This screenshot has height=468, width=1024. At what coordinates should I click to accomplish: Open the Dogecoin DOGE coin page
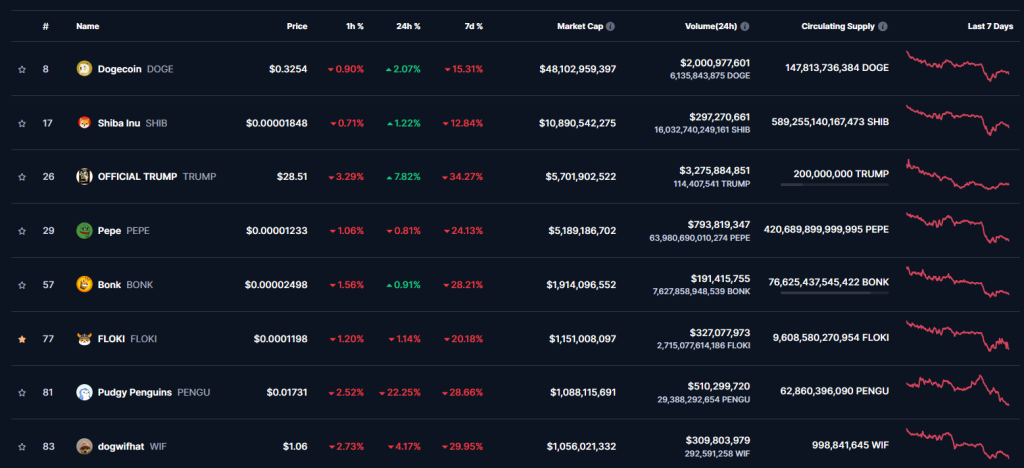pyautogui.click(x=135, y=69)
